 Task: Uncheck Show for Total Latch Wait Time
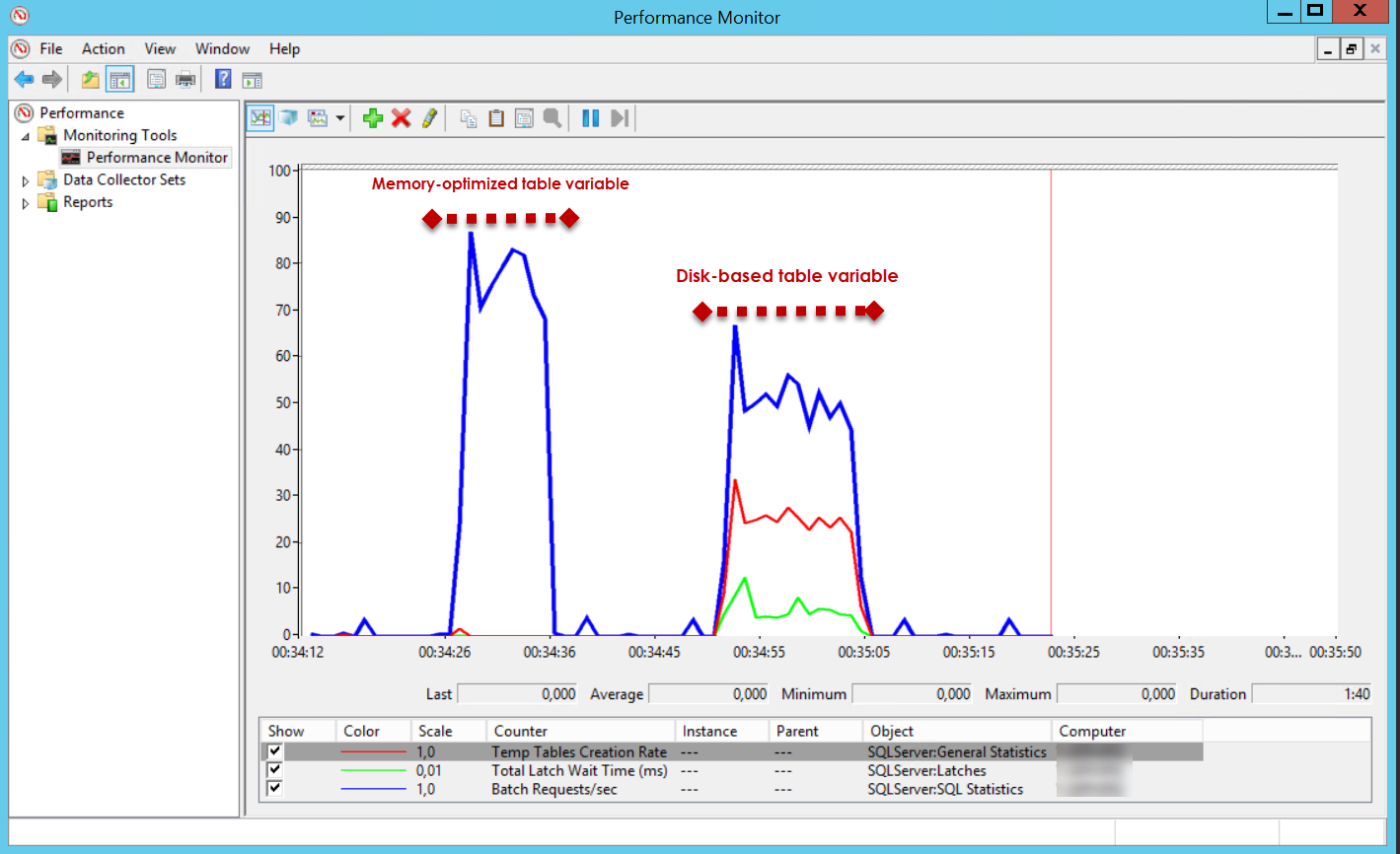tap(275, 770)
